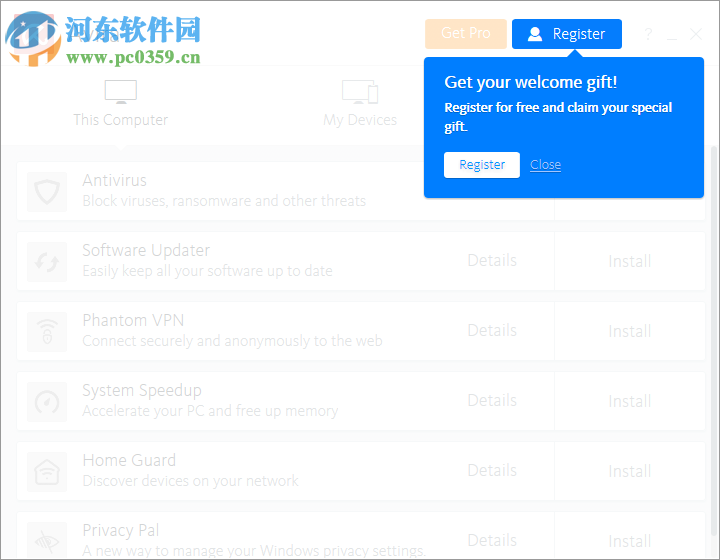Click 'Accelerate your PC and free up memory'
720x560 pixels.
210,411
